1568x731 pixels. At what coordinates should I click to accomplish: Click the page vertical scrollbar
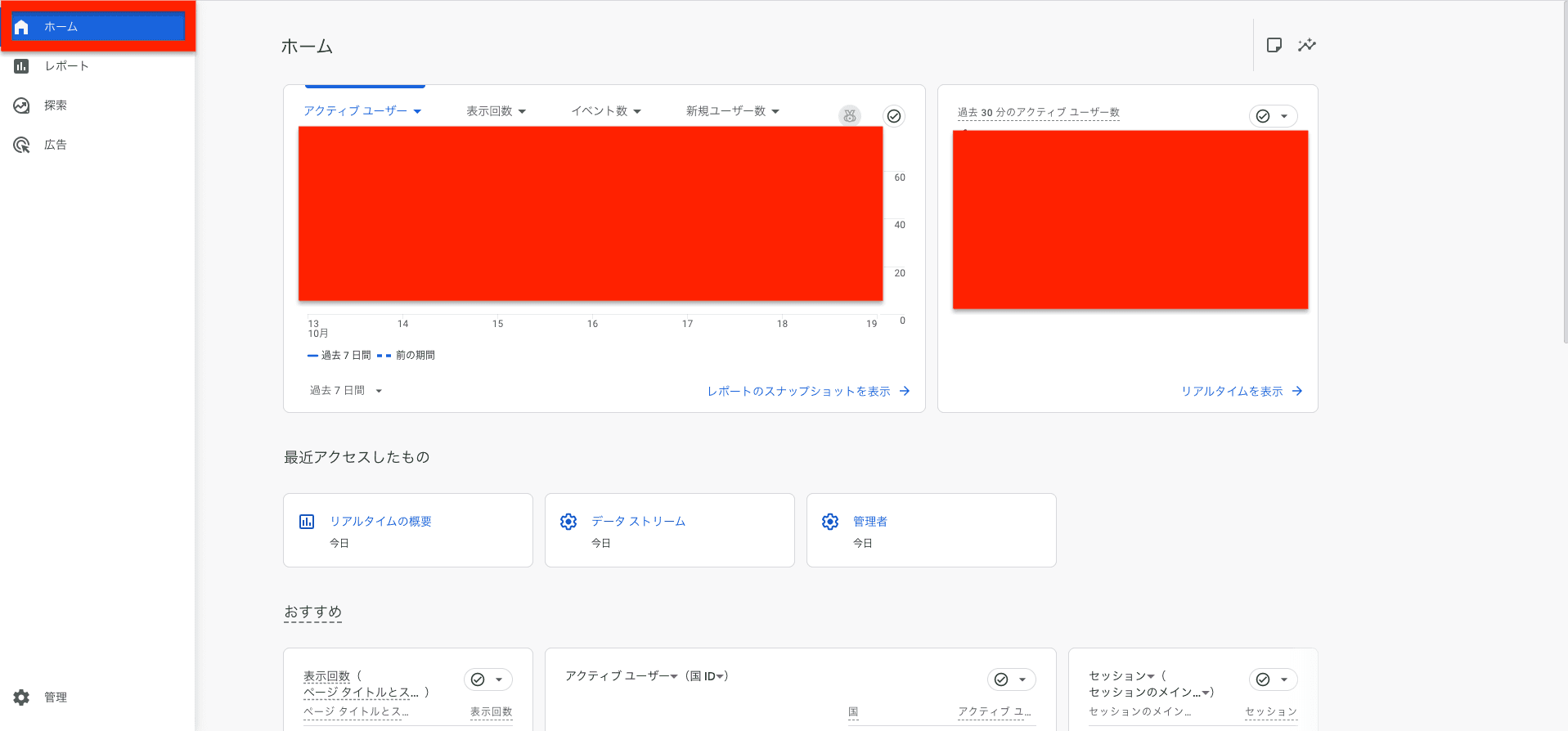pos(1564,172)
